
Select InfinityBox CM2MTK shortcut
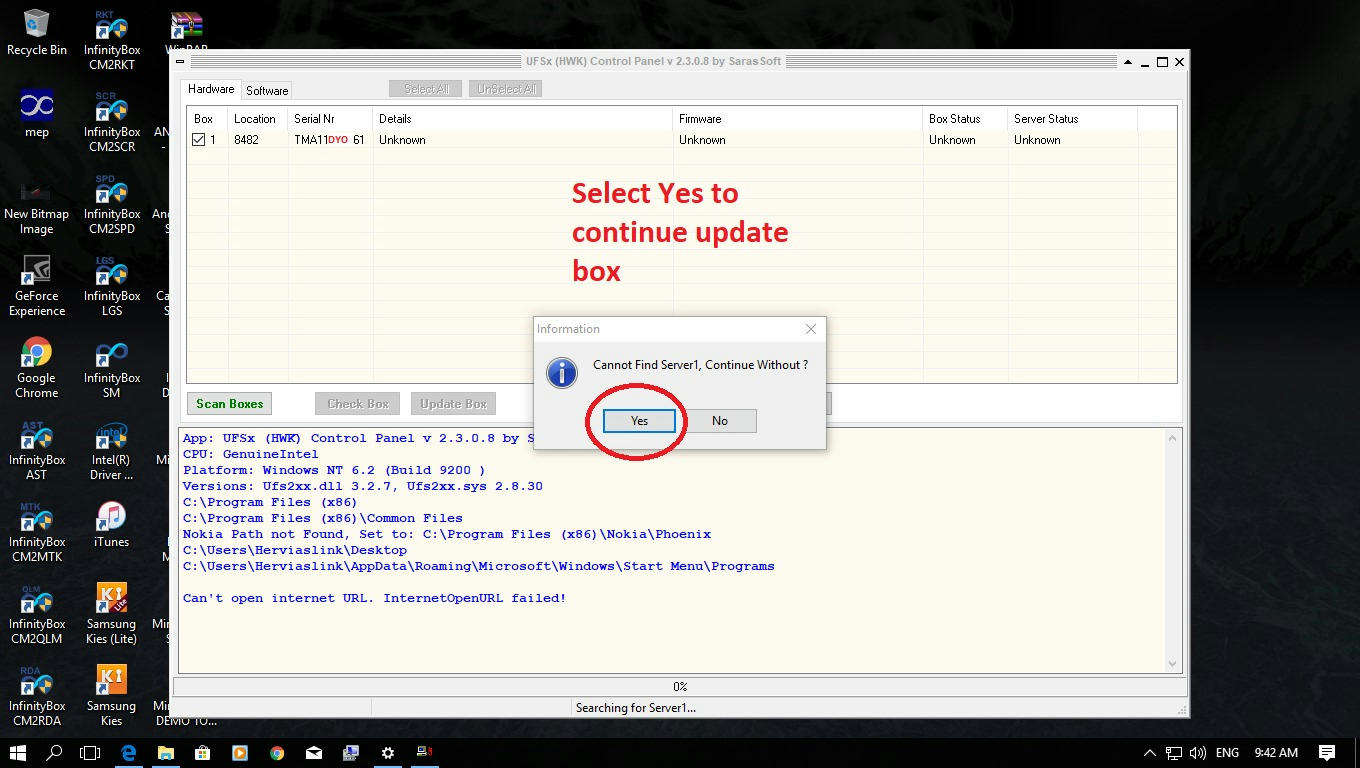click(x=37, y=532)
